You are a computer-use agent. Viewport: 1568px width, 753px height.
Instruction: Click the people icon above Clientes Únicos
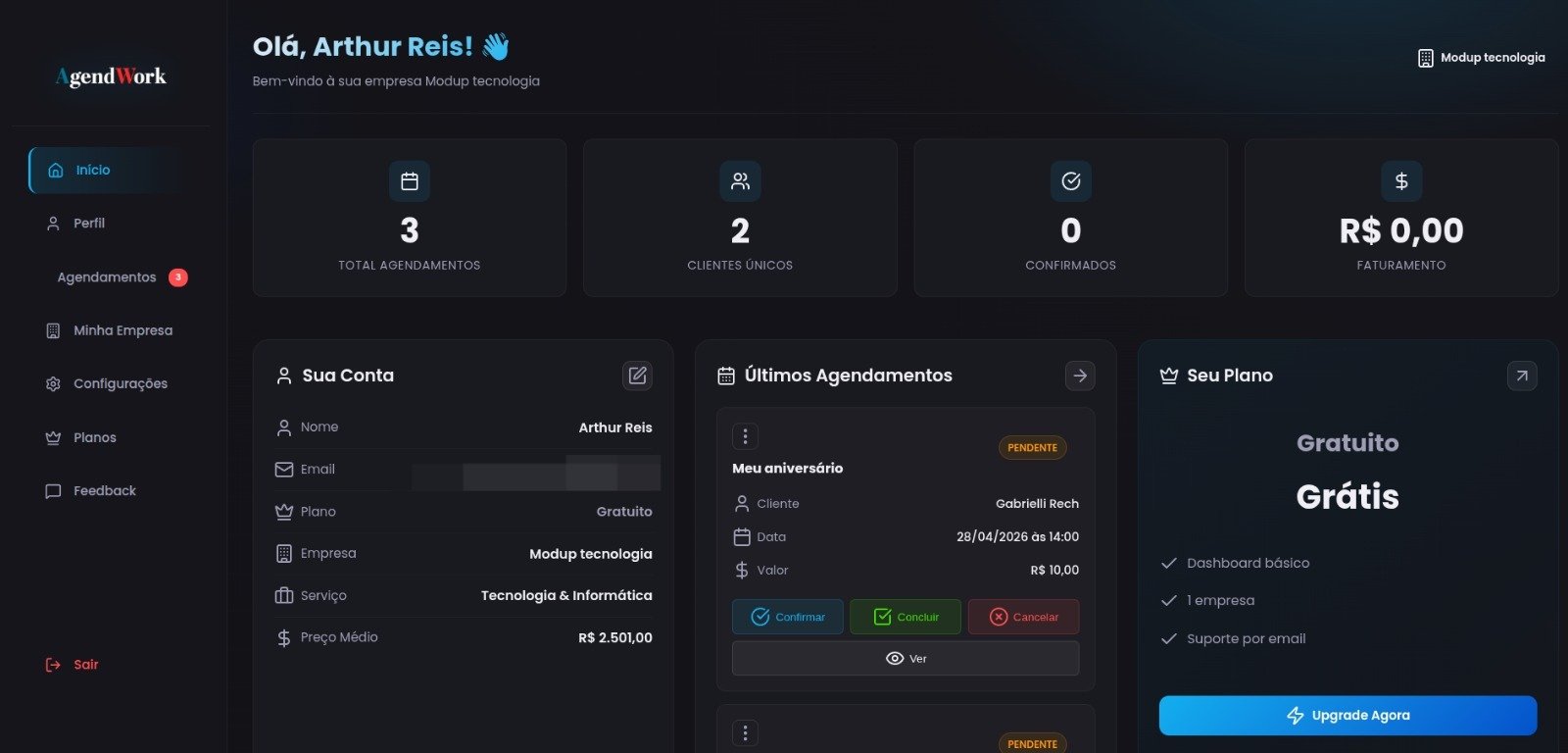740,181
